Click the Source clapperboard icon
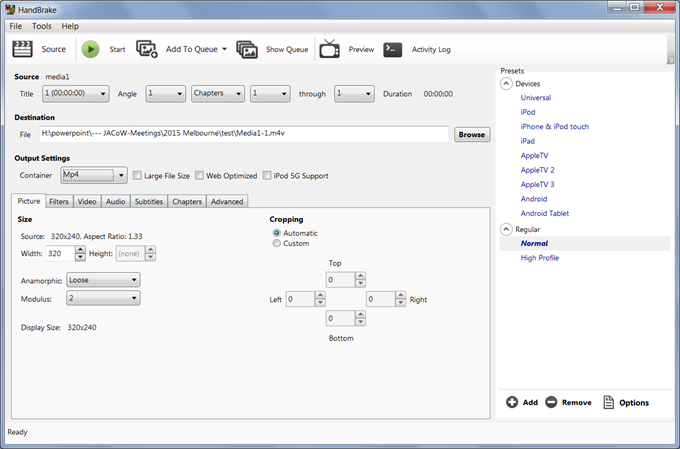 22,49
